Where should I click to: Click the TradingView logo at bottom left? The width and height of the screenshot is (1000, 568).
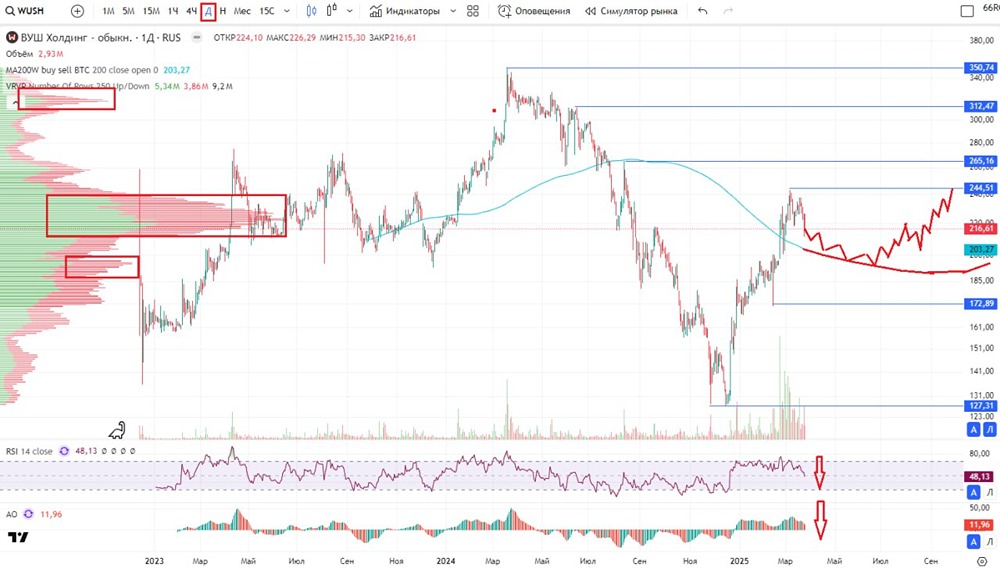18,537
